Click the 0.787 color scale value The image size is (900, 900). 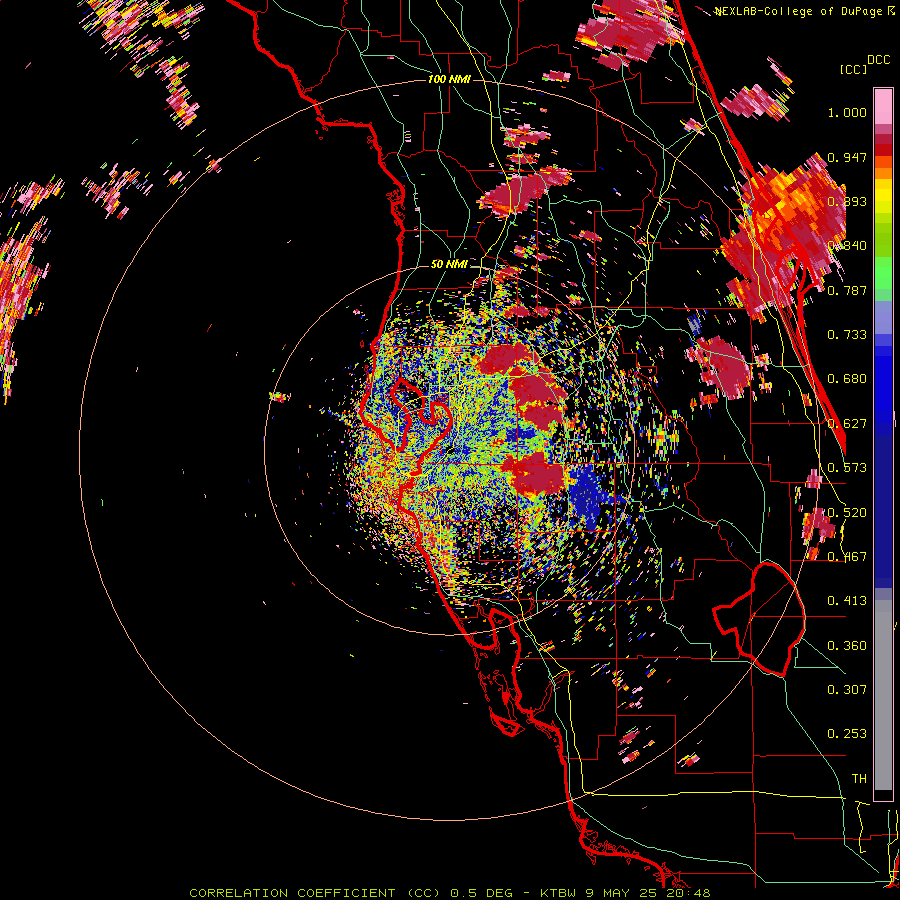[847, 290]
